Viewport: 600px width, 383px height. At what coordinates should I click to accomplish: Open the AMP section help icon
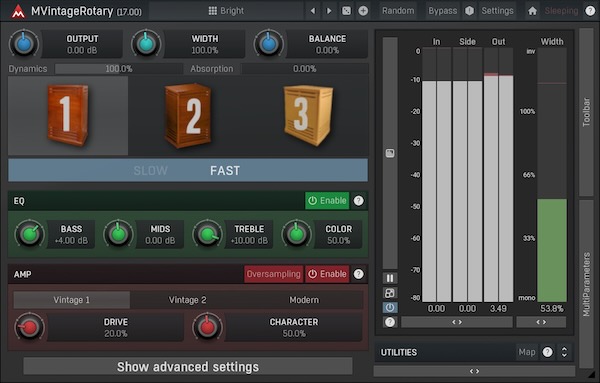tap(359, 274)
